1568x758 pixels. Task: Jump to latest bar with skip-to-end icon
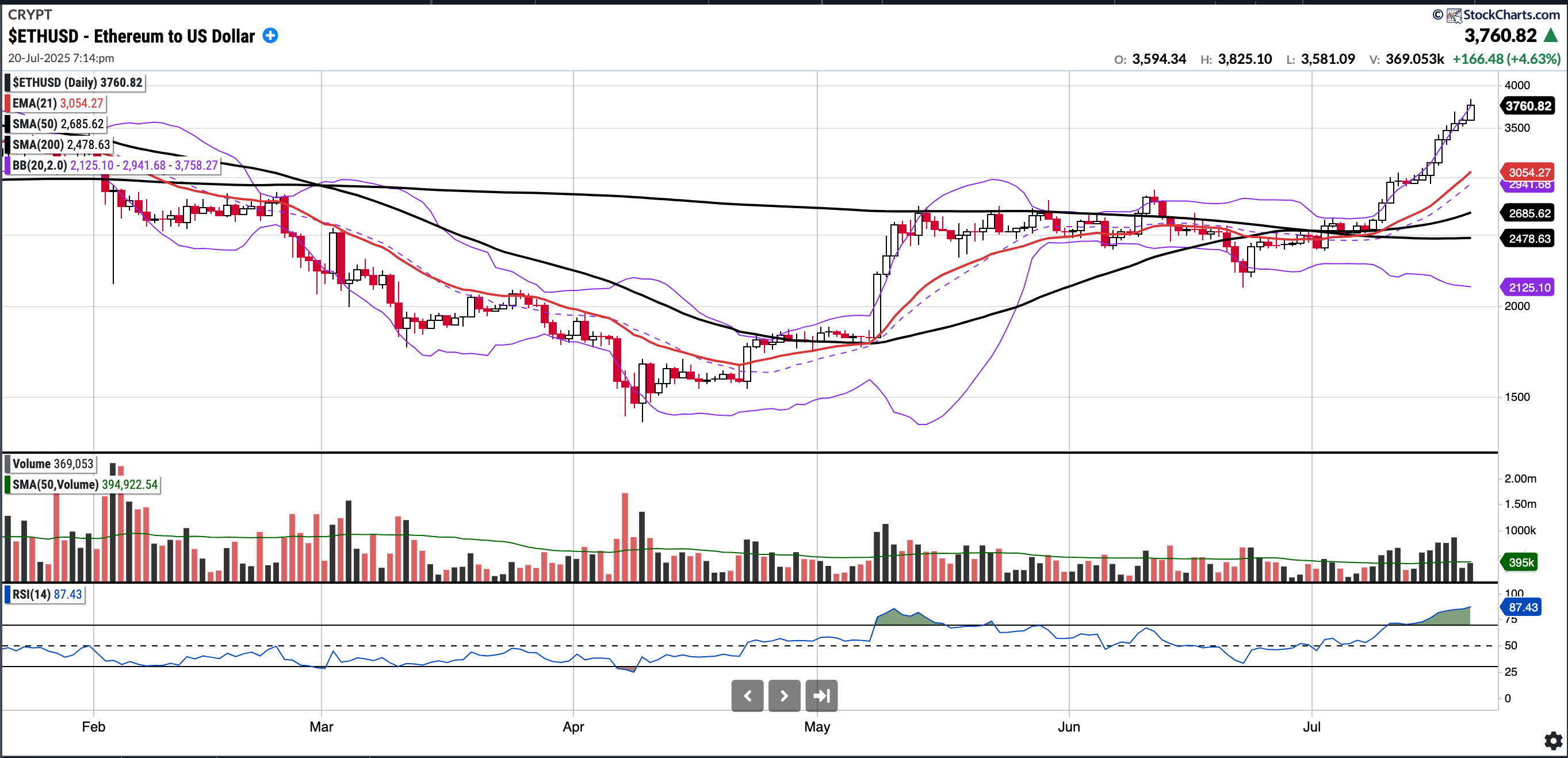click(x=821, y=695)
